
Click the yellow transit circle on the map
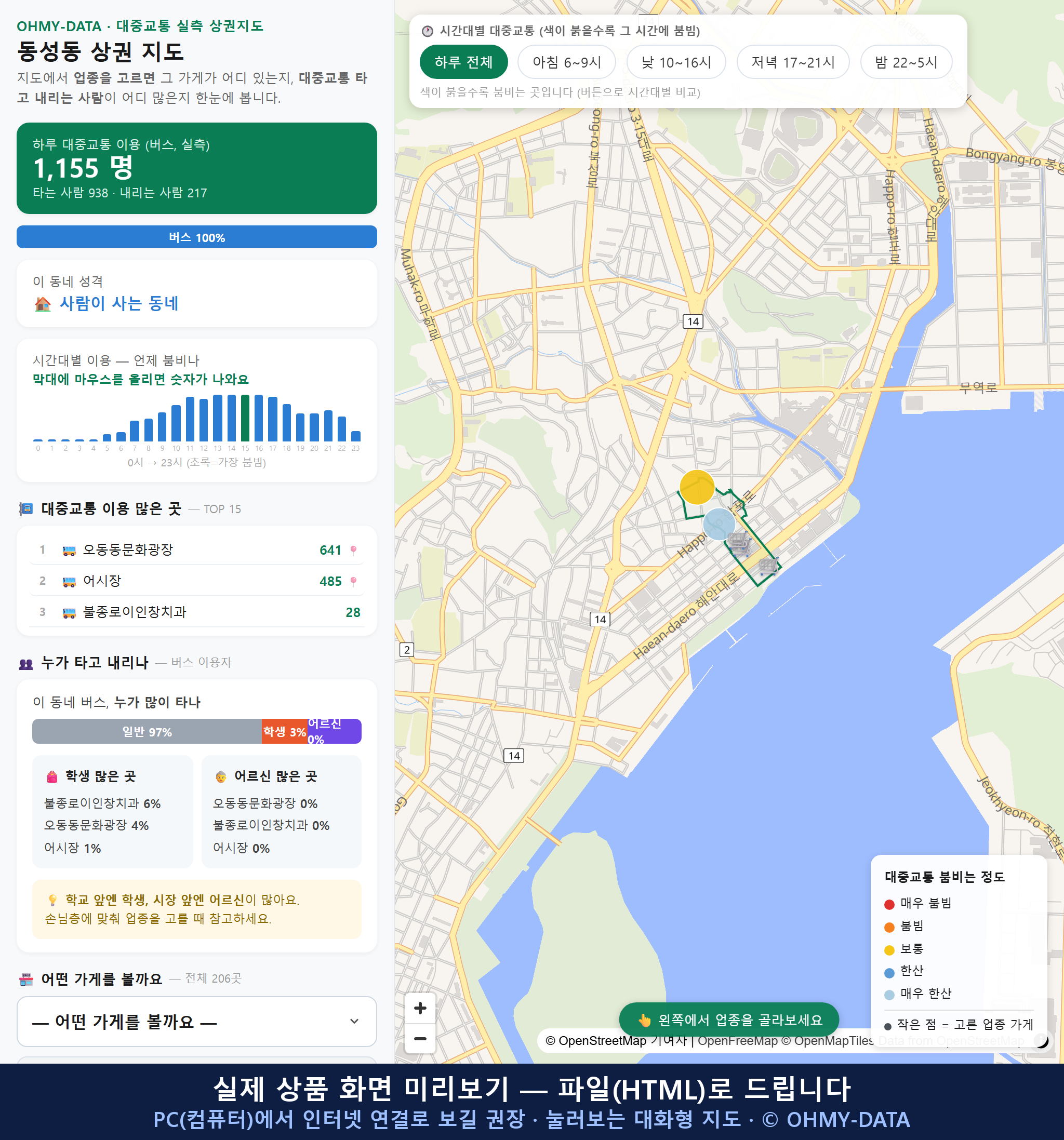click(x=697, y=487)
